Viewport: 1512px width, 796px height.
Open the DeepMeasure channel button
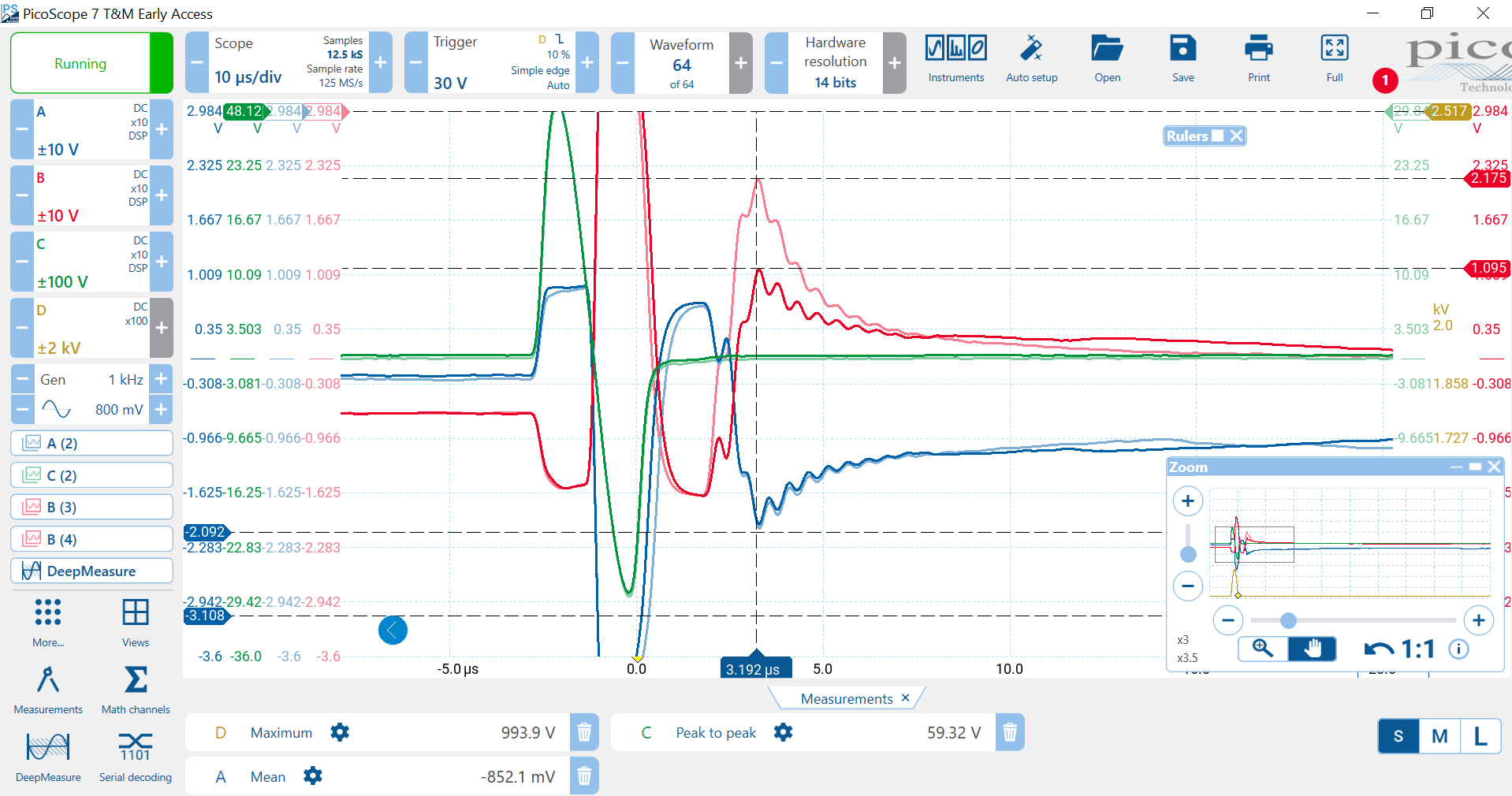tap(91, 571)
